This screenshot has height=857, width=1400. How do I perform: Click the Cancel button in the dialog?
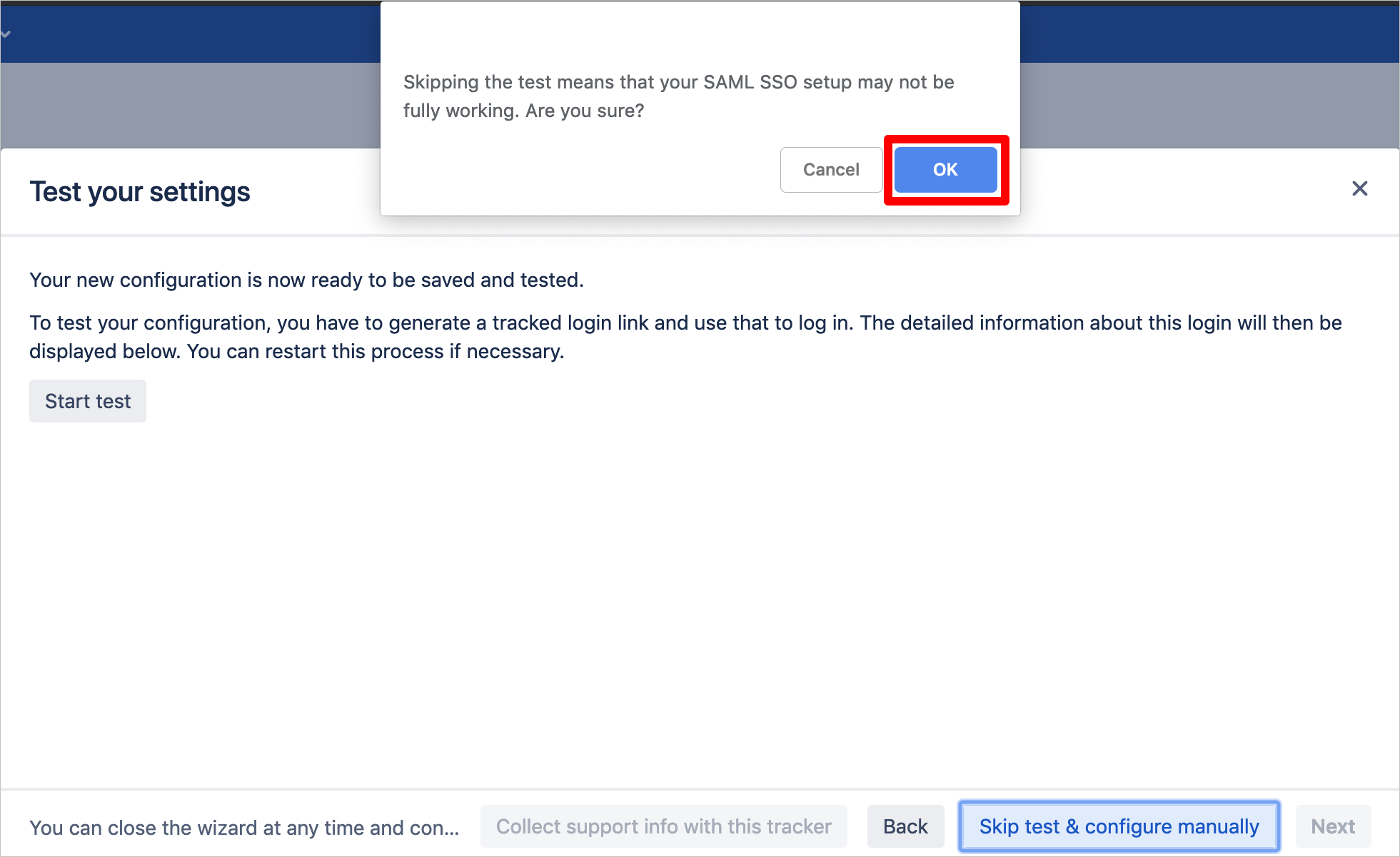pos(832,168)
